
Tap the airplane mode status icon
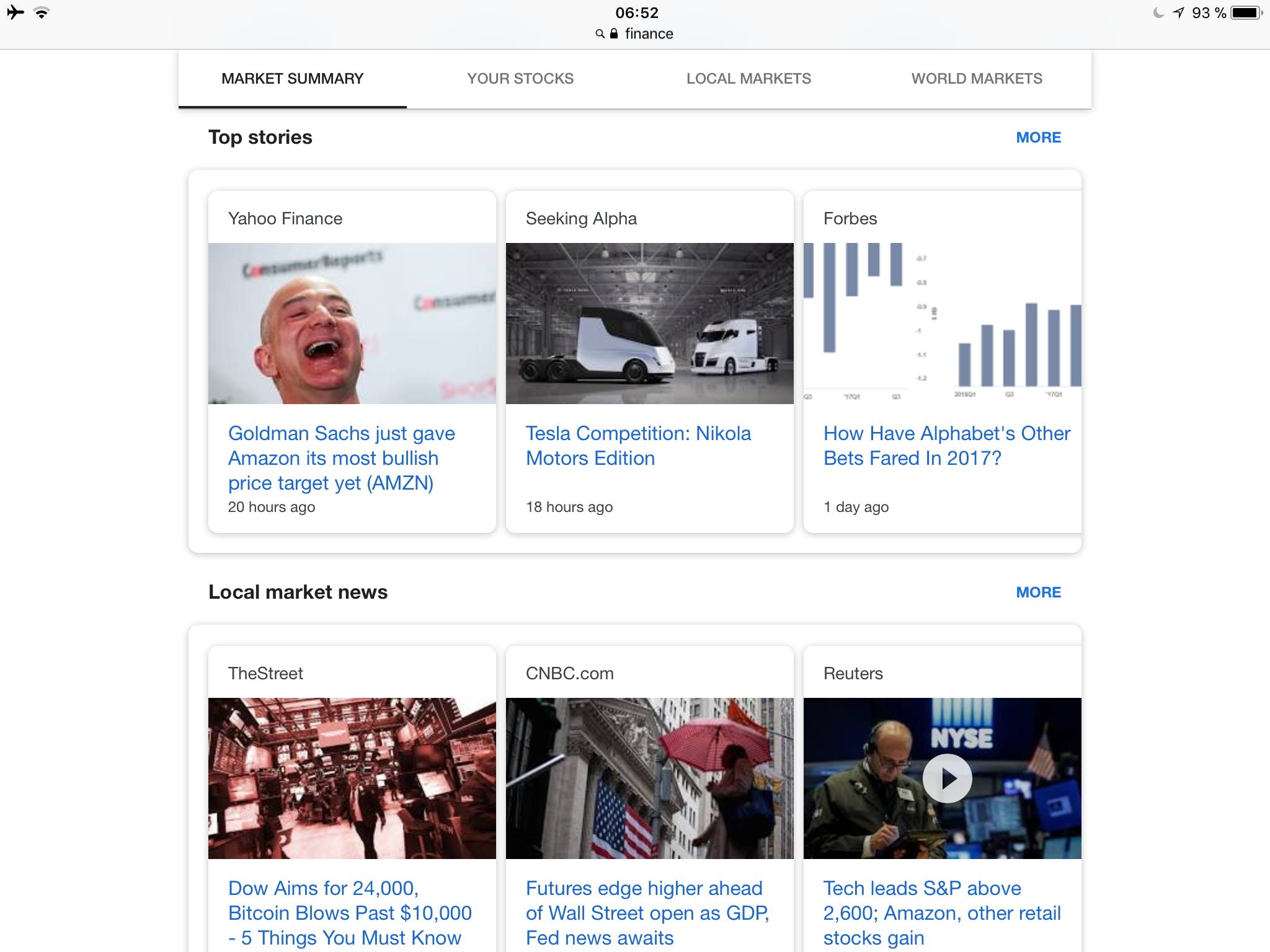pos(16,12)
